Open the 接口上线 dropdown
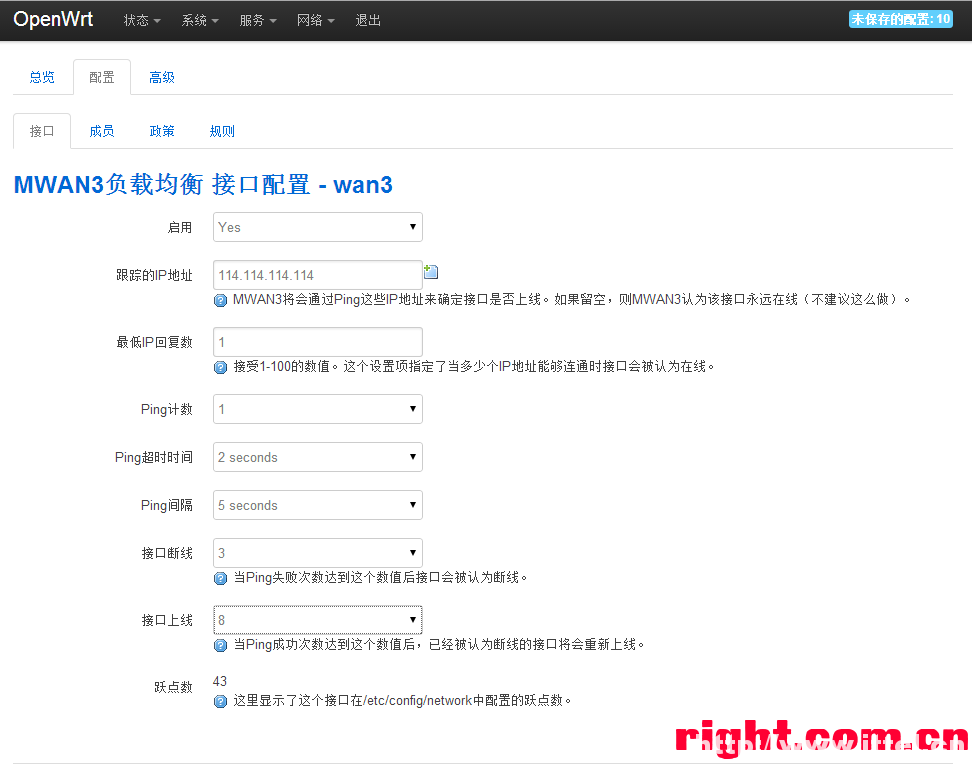This screenshot has width=972, height=764. point(318,620)
